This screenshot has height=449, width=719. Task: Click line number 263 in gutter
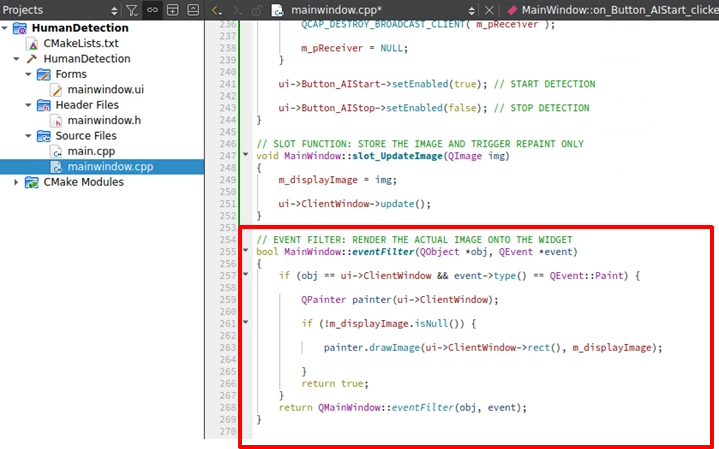228,348
